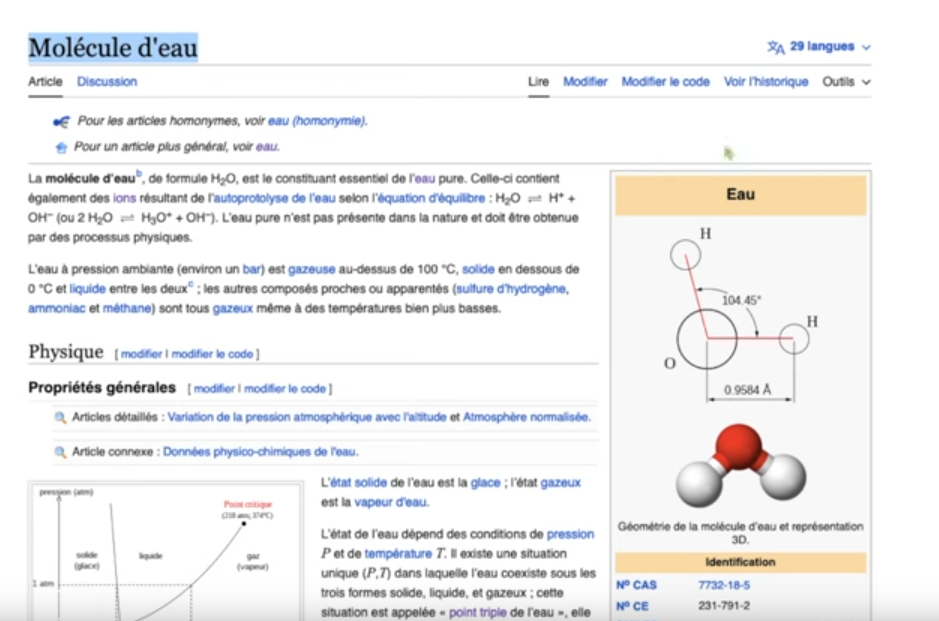Click magnifier icon next to Article connexe
This screenshot has width=939, height=621.
[x=60, y=452]
